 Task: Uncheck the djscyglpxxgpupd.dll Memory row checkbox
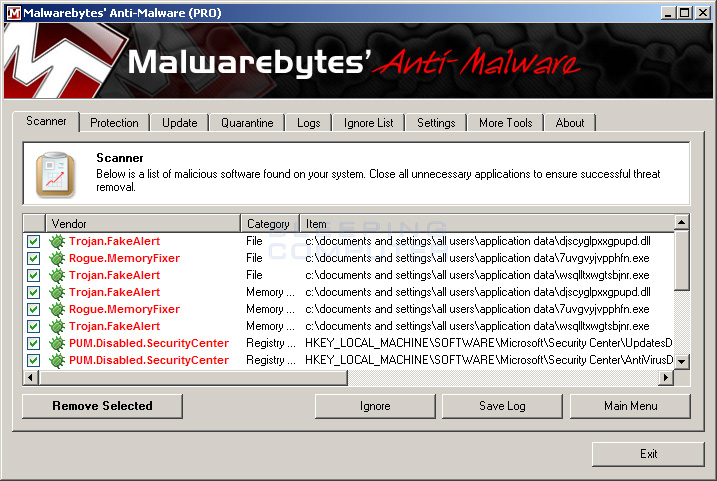point(33,292)
